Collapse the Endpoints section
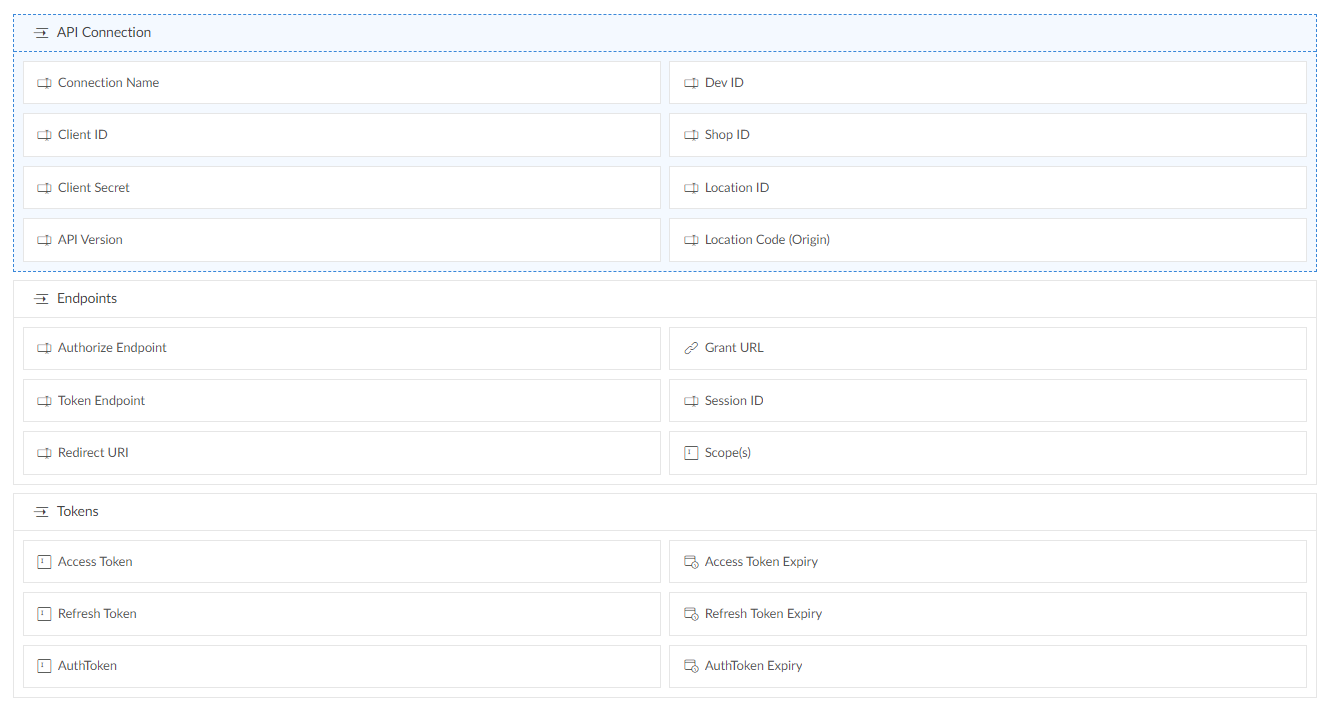The width and height of the screenshot is (1325, 713). pyautogui.click(x=41, y=299)
